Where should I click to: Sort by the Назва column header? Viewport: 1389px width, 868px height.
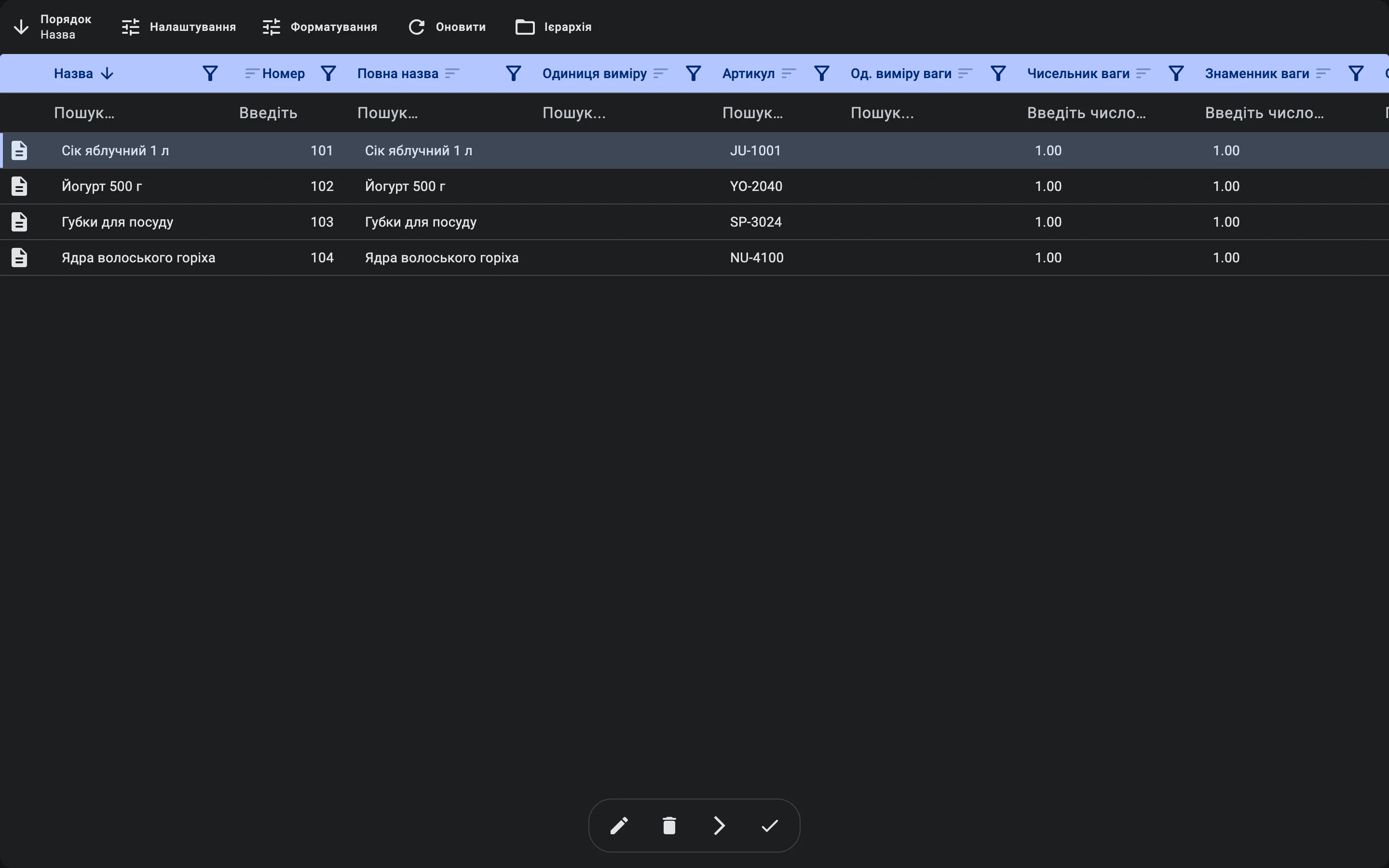click(84, 73)
